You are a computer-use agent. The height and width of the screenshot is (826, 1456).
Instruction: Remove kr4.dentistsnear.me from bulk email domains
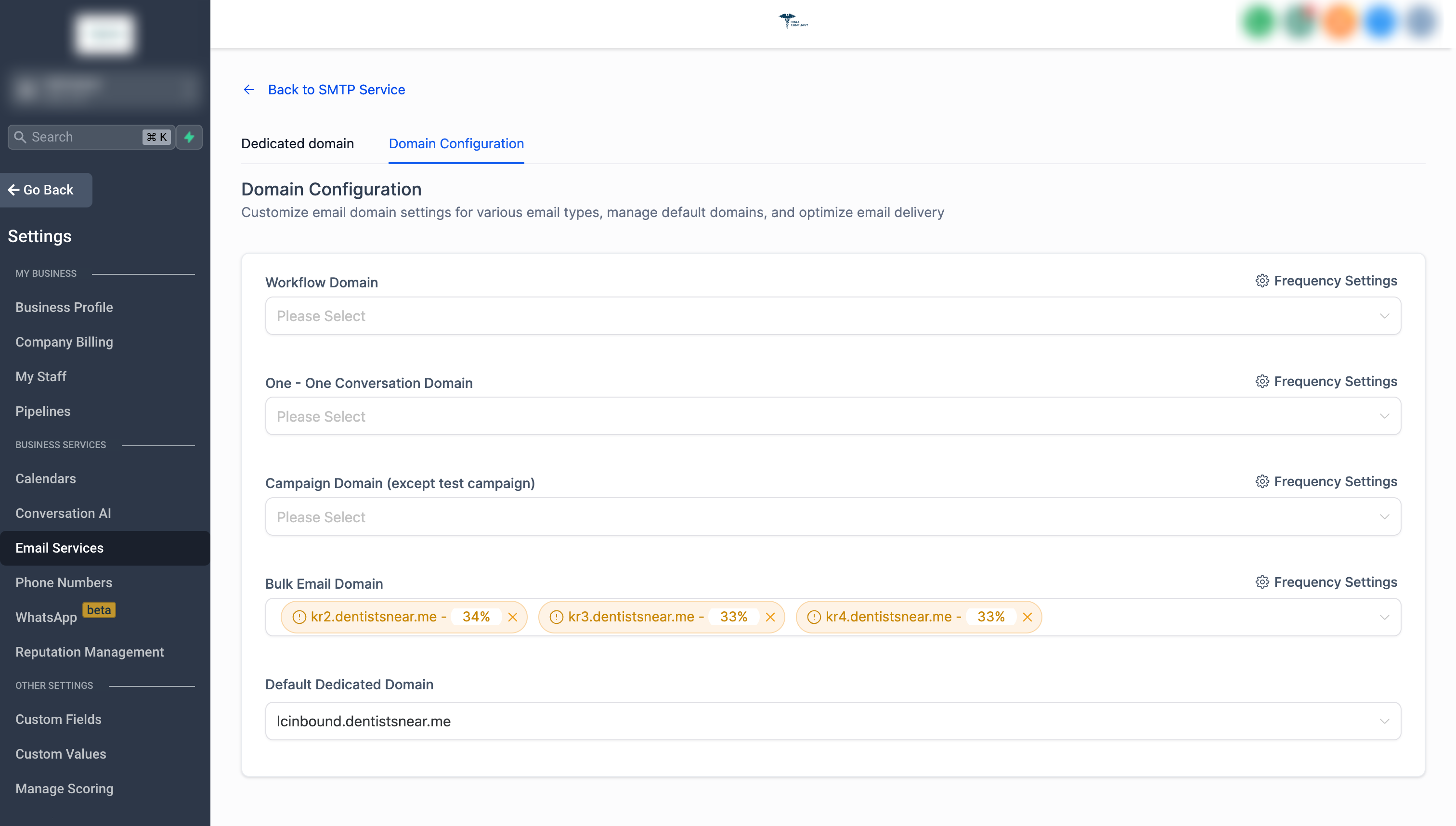pos(1027,617)
